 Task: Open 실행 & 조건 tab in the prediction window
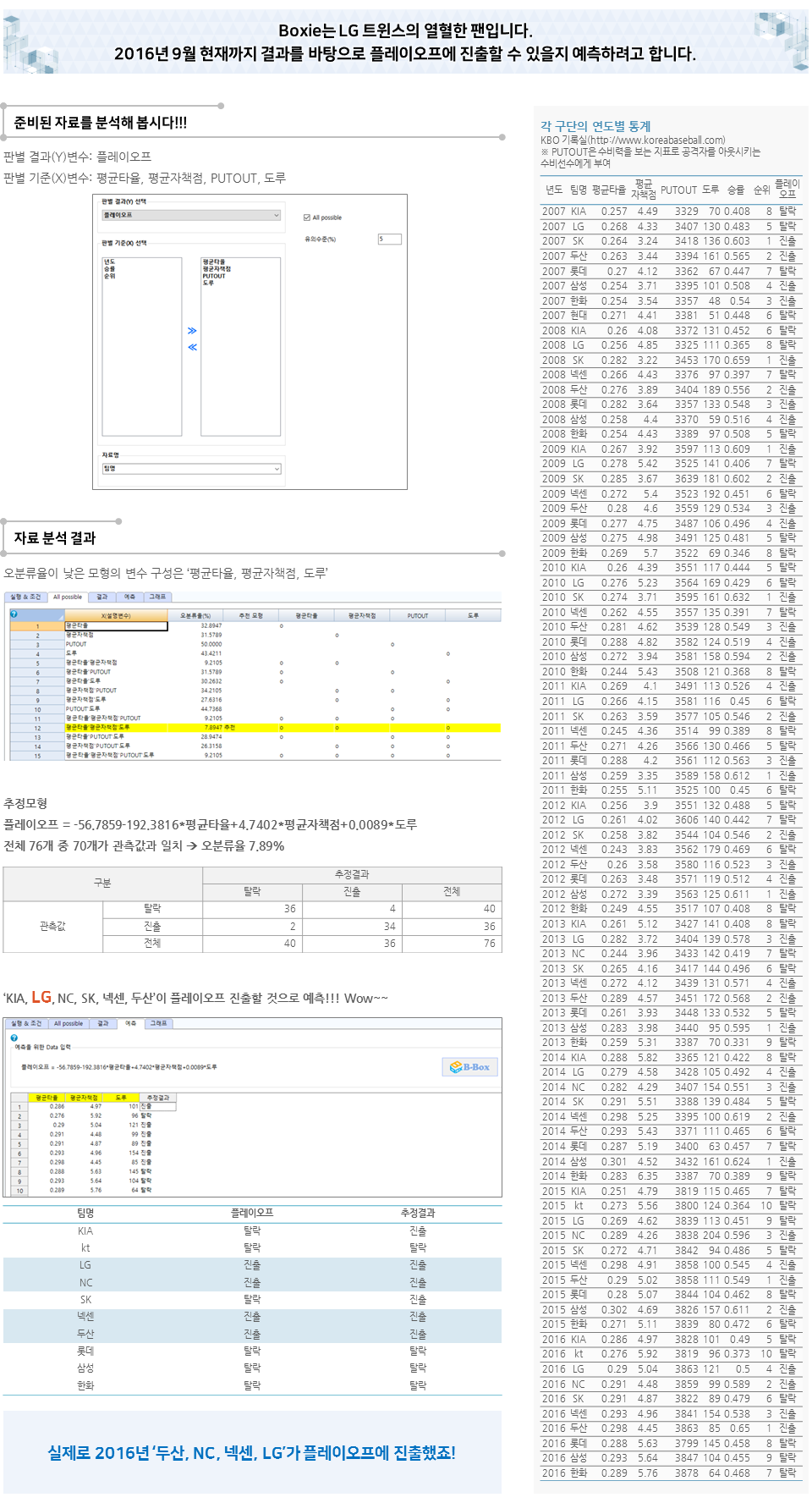click(x=26, y=1023)
